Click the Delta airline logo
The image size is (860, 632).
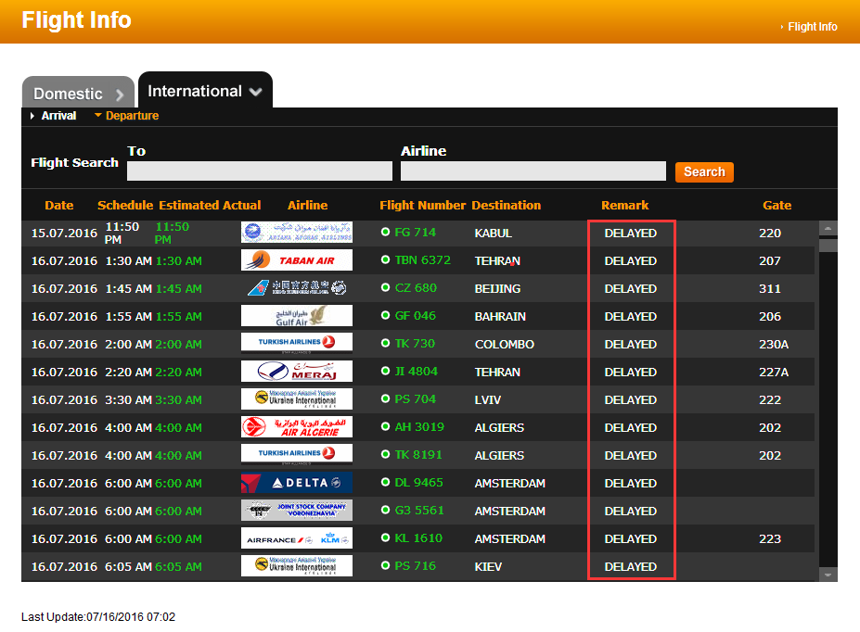297,483
